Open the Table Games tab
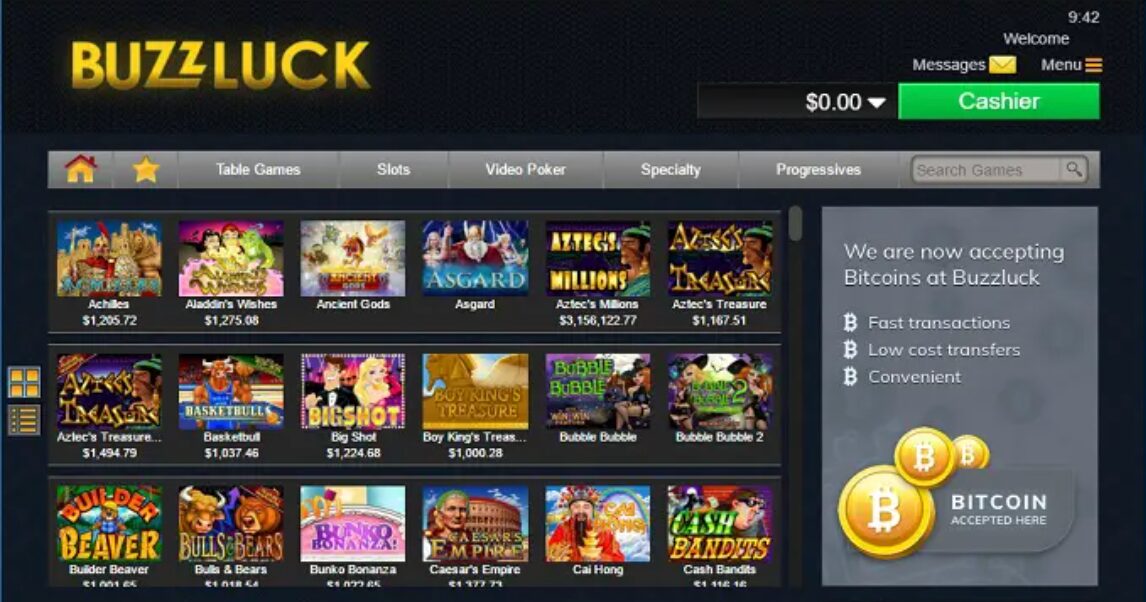The height and width of the screenshot is (602, 1146). [258, 169]
